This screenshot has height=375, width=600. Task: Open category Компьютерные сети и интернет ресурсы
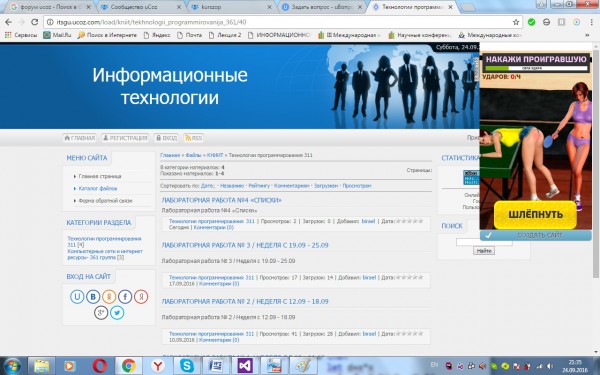click(105, 254)
